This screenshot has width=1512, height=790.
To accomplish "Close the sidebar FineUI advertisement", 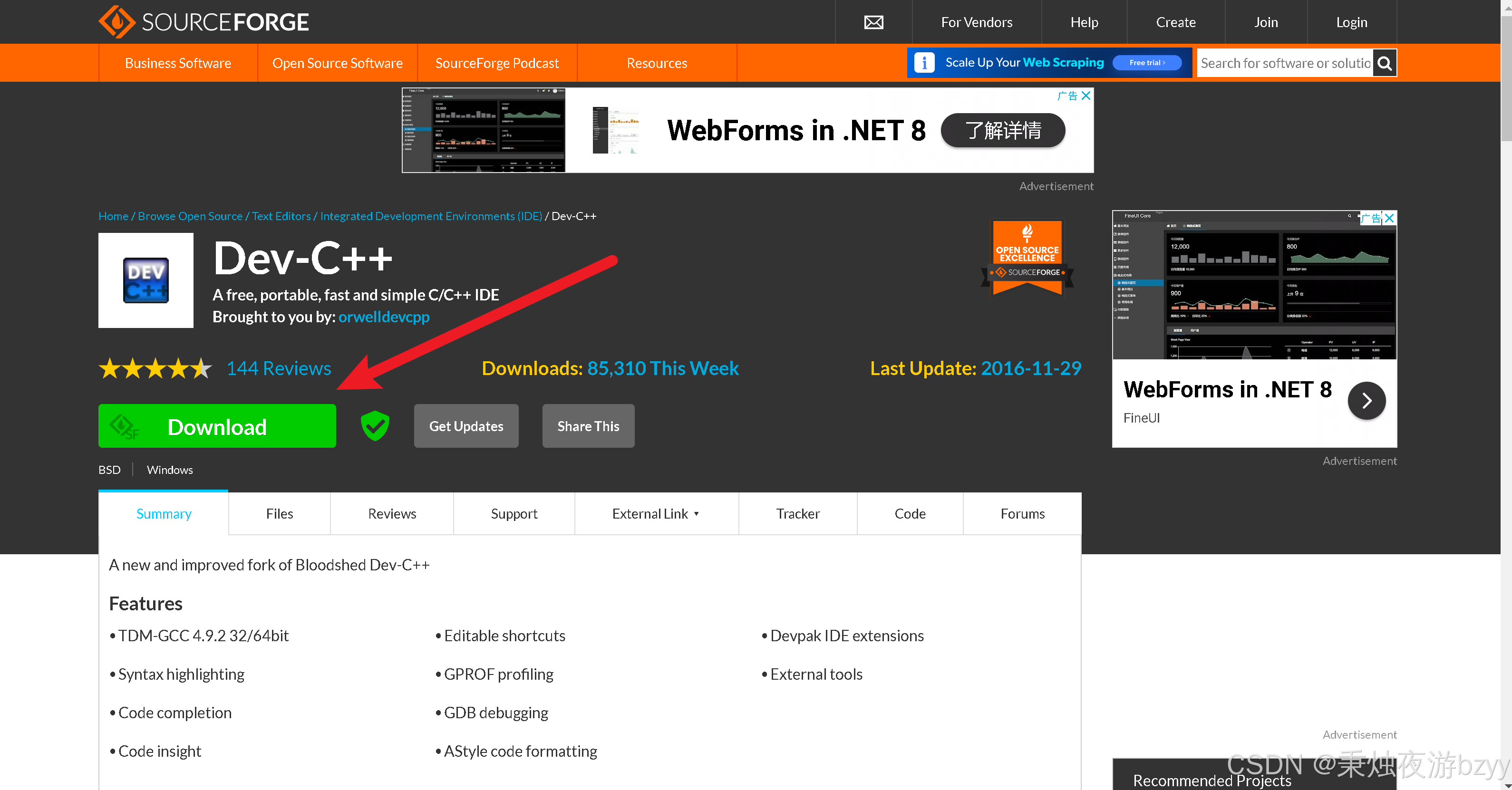I will (1389, 218).
